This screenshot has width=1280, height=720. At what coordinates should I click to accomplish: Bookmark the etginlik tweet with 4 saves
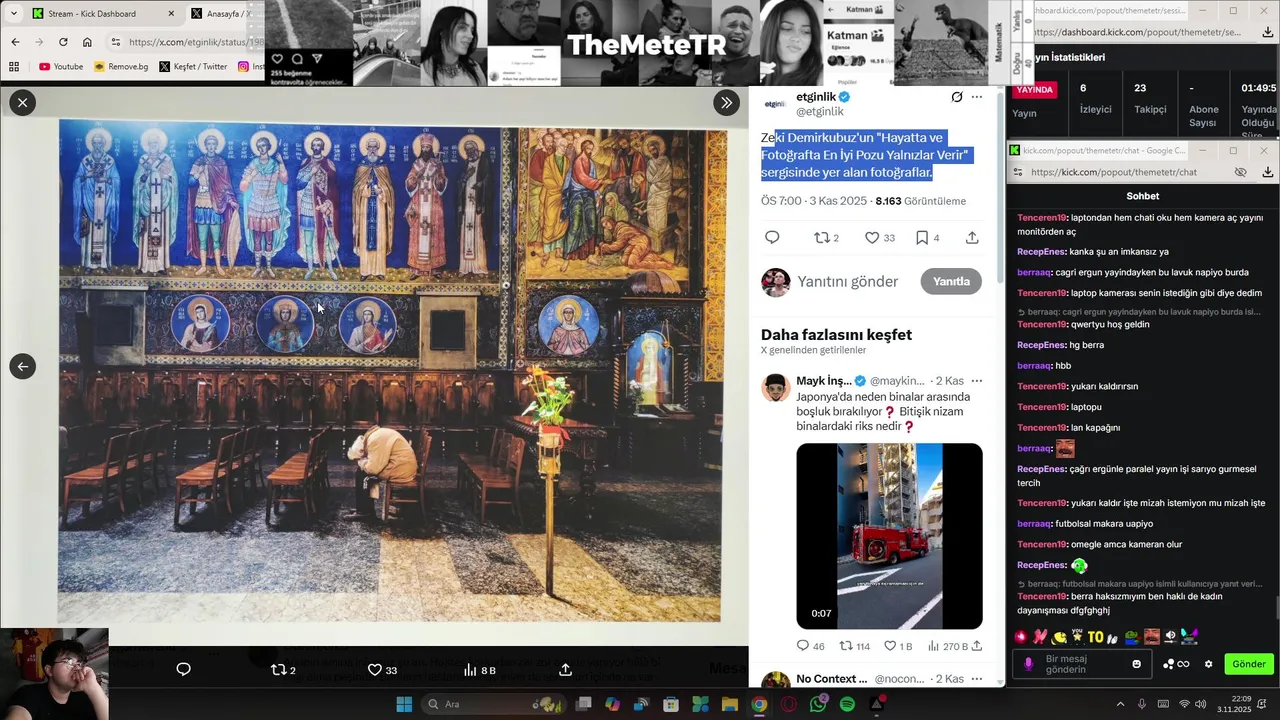[928, 237]
